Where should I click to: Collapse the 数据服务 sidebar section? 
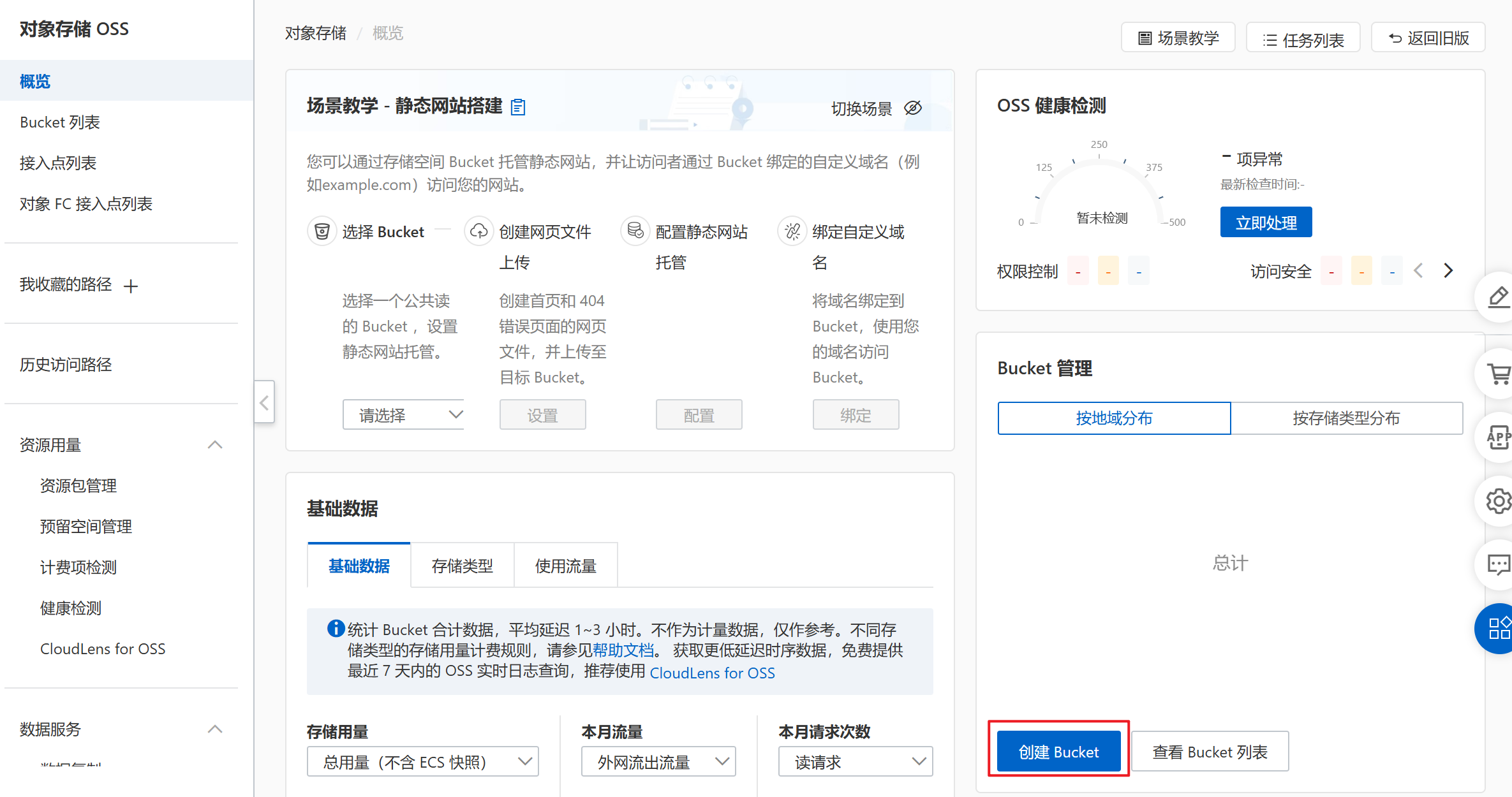[x=215, y=729]
